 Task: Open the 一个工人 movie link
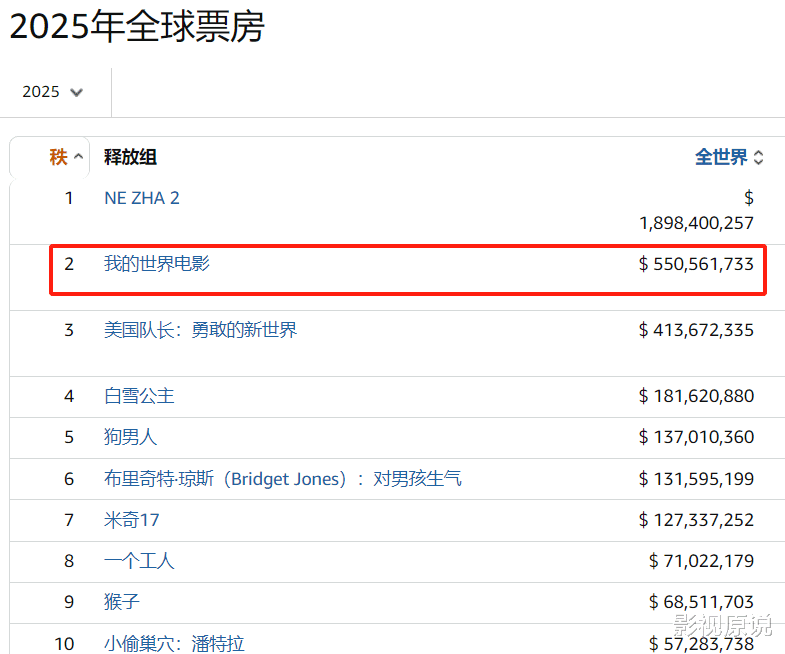(x=139, y=561)
